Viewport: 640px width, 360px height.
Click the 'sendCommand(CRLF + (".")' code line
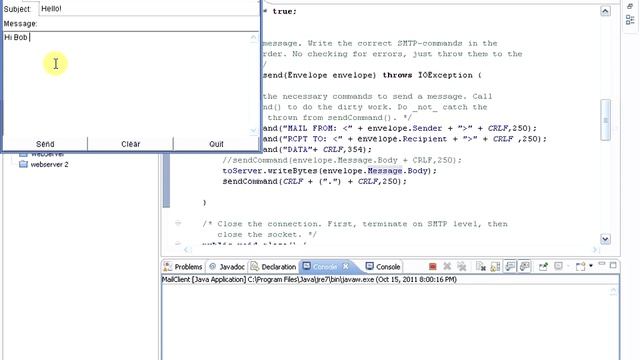(x=314, y=181)
